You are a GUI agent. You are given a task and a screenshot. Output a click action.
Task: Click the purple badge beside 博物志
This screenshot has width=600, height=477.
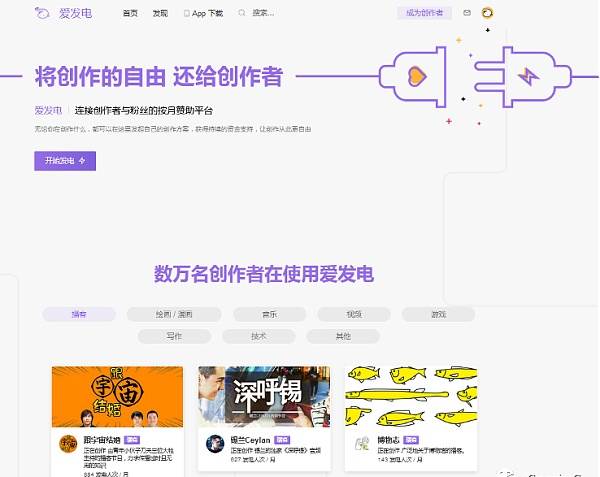[x=411, y=440]
